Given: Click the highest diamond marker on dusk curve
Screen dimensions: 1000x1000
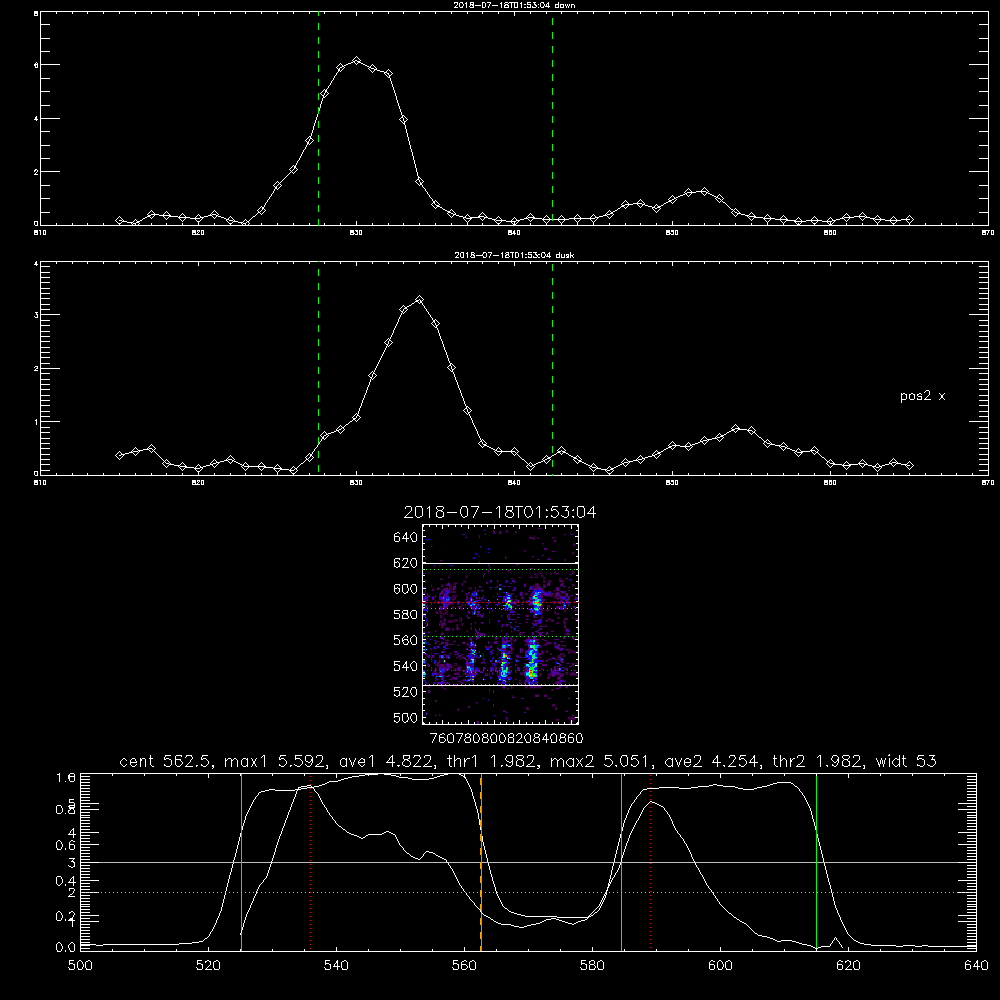Looking at the screenshot, I should [419, 299].
